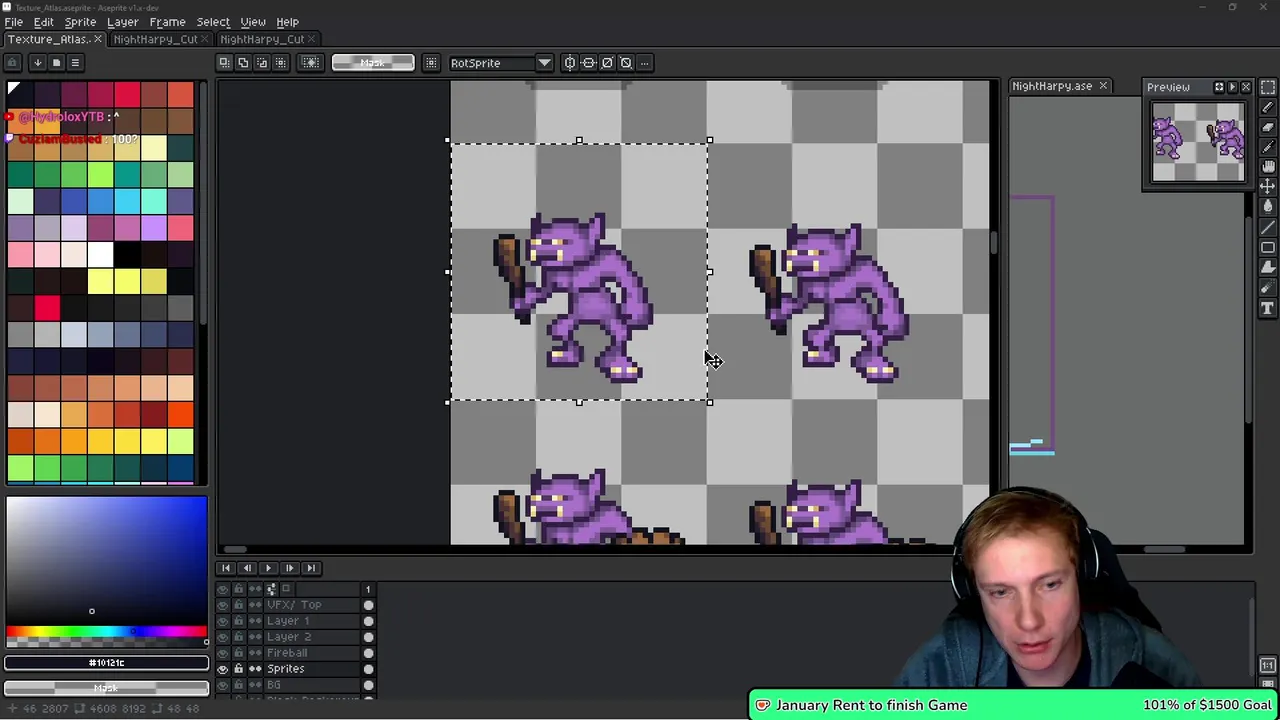Open the palette sort options icon
Image resolution: width=1280 pixels, height=720 pixels.
click(37, 63)
